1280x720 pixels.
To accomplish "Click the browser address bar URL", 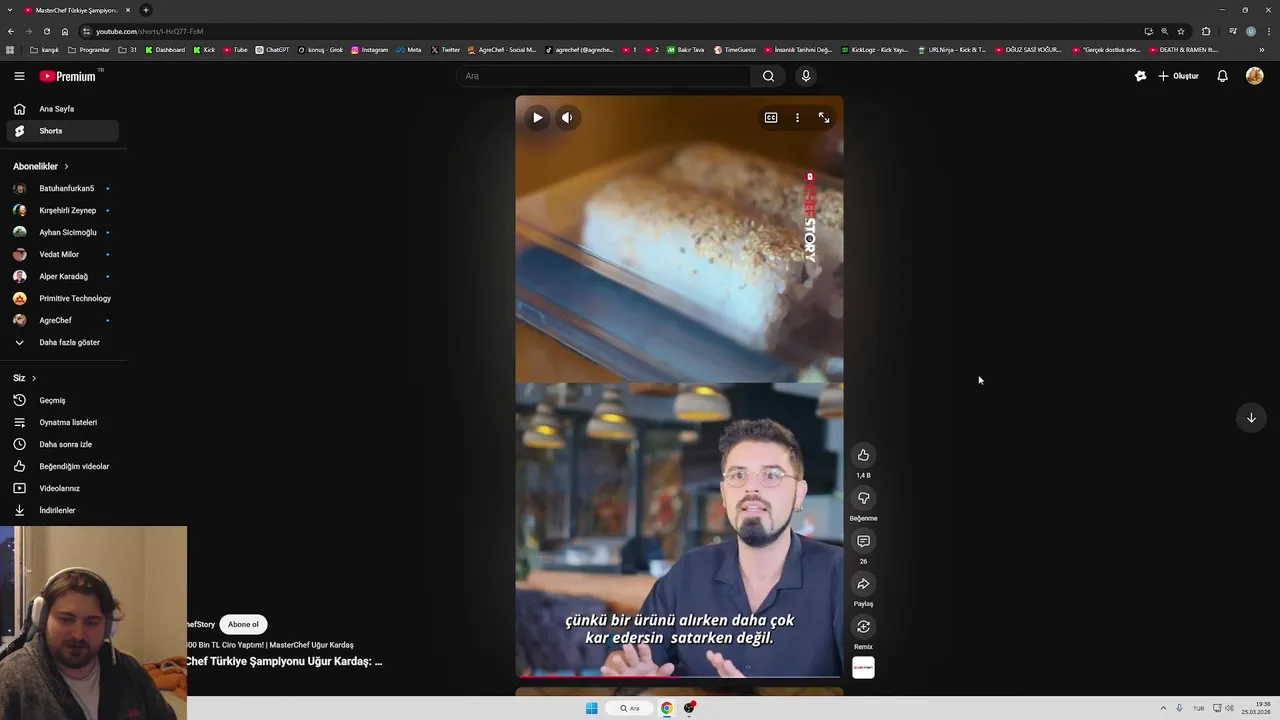I will 149,31.
